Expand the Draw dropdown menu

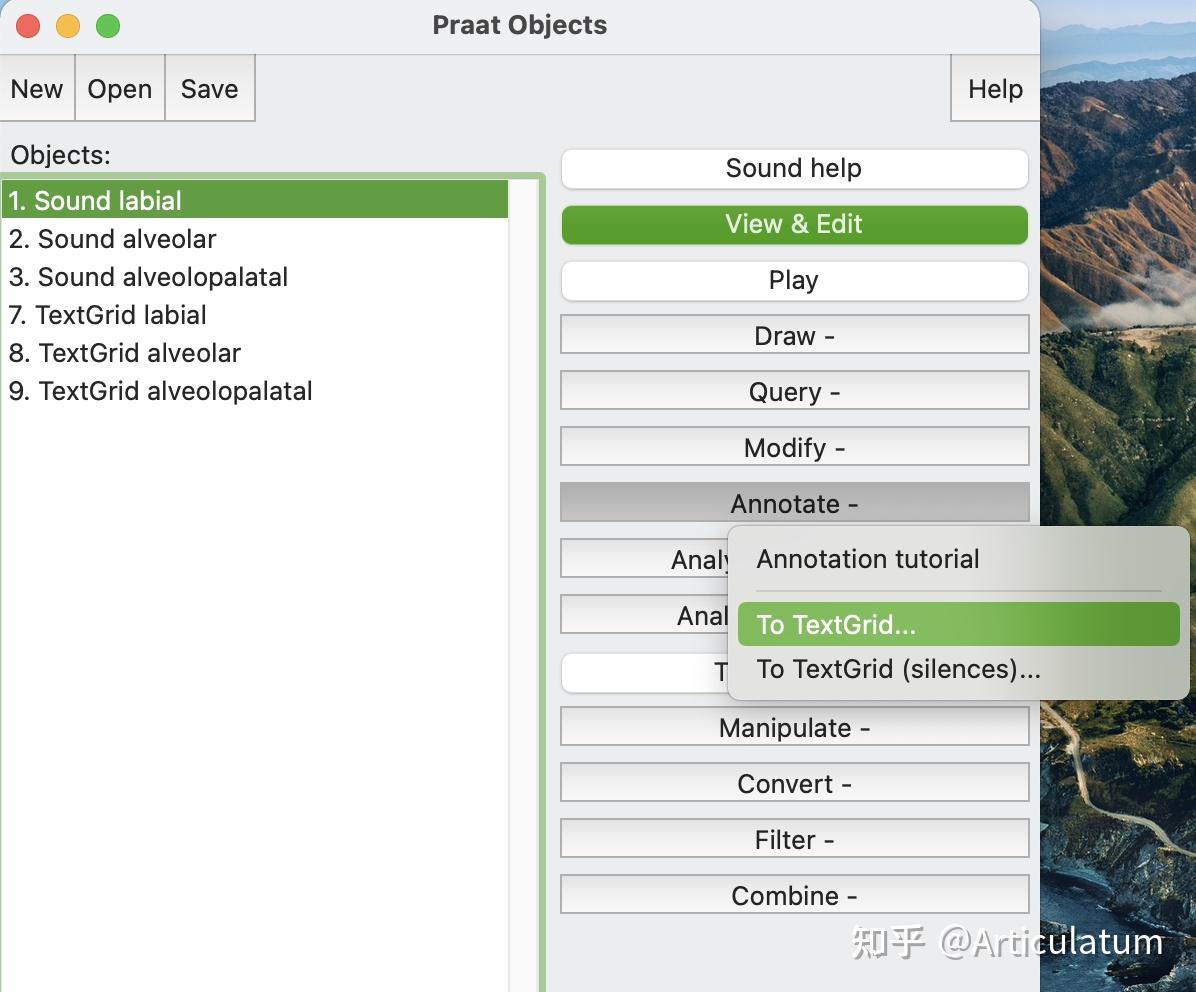point(794,336)
